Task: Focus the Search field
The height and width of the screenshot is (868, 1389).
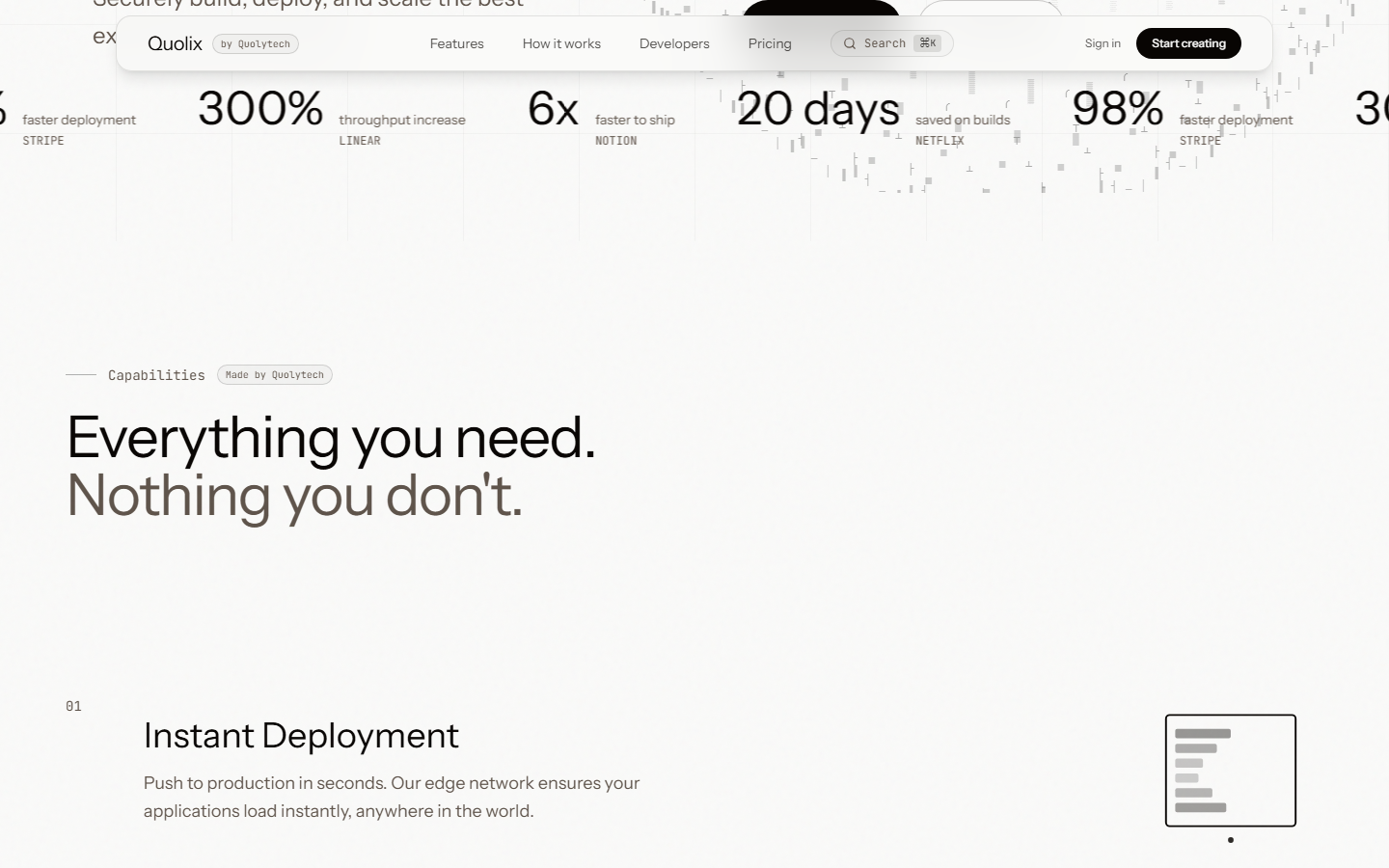Action: coord(892,43)
